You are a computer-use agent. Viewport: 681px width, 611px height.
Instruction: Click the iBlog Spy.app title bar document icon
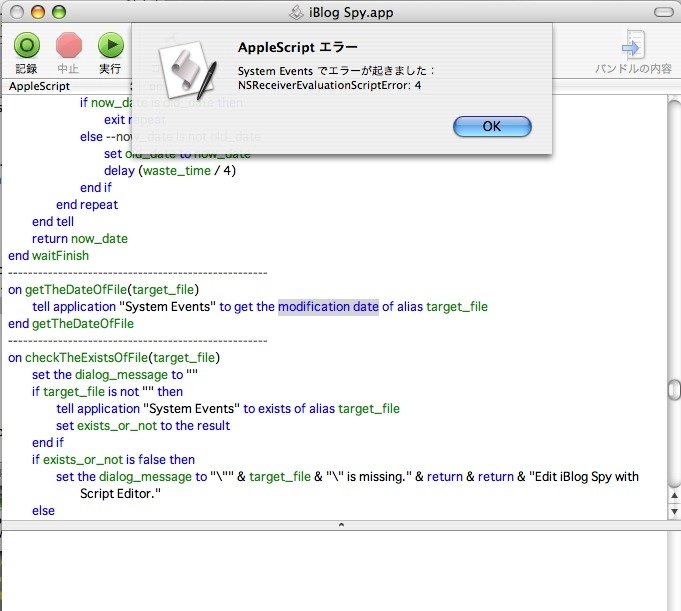pos(295,12)
